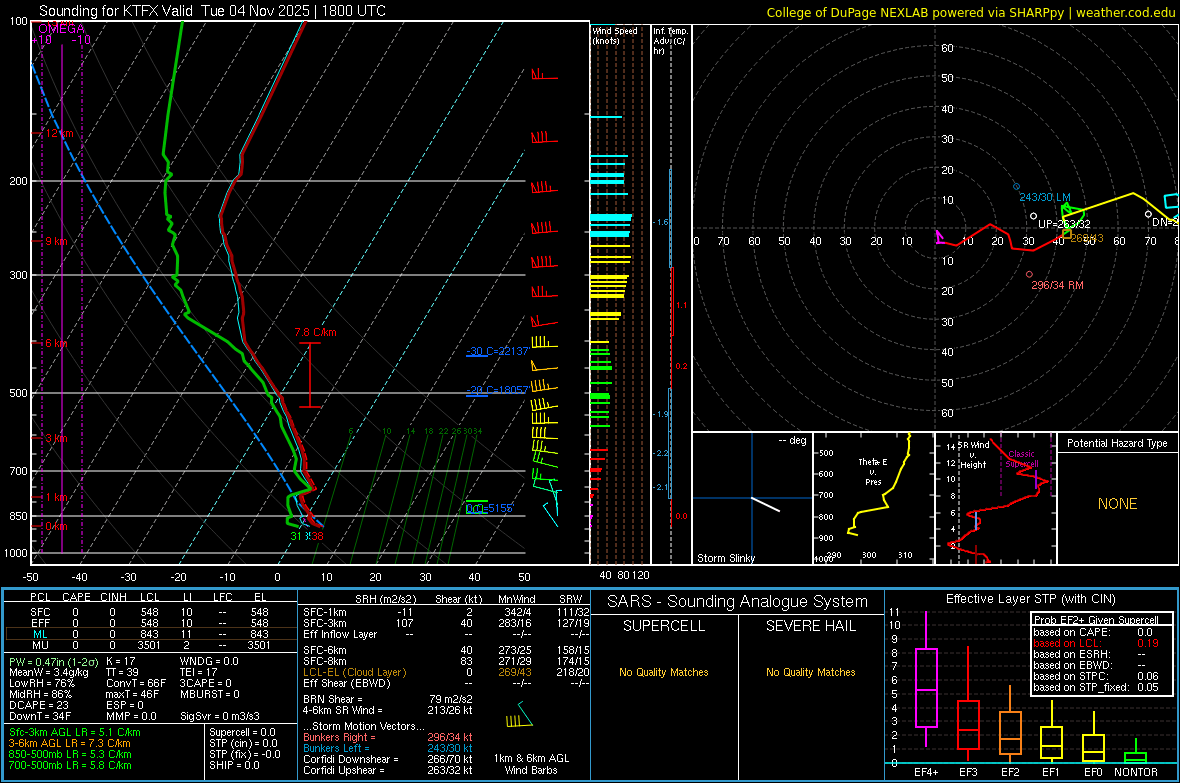Image resolution: width=1180 pixels, height=783 pixels.
Task: Click the 'PW = 0.47in' value
Action: [x=53, y=662]
